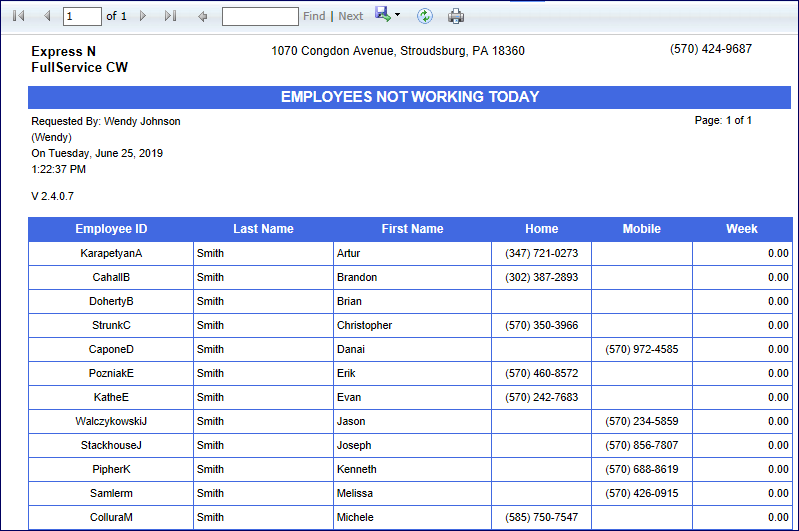Refresh the report
Screen dimensions: 799x531
pyautogui.click(x=425, y=16)
